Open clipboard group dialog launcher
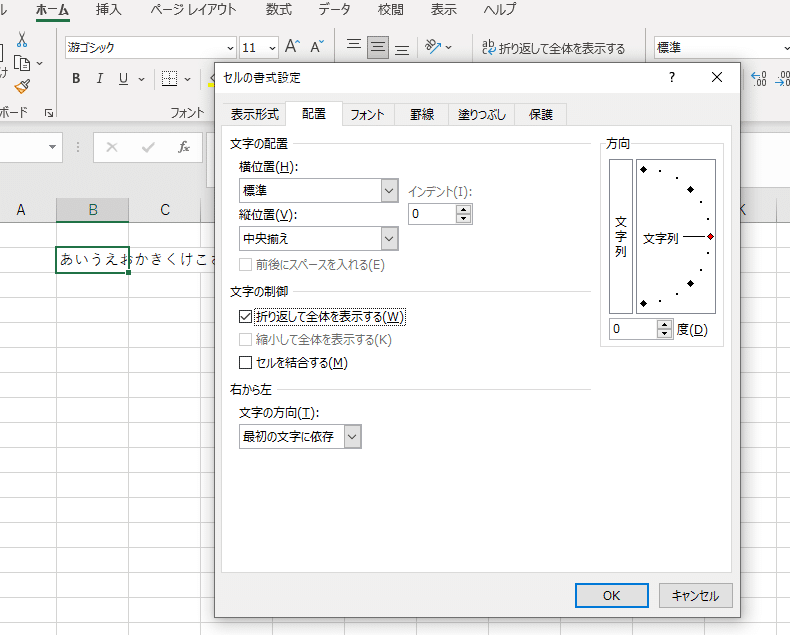This screenshot has width=790, height=635. [x=49, y=113]
